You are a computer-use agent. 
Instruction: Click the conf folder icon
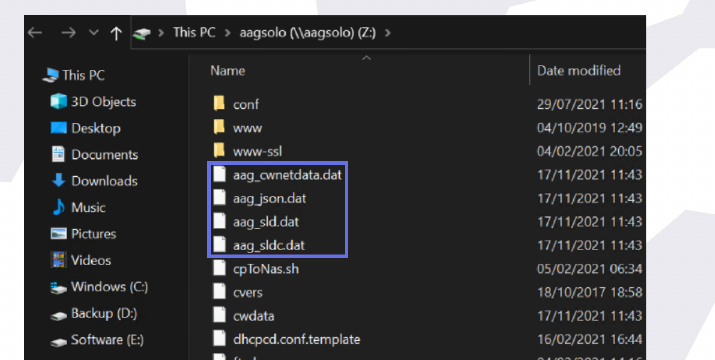click(x=219, y=103)
